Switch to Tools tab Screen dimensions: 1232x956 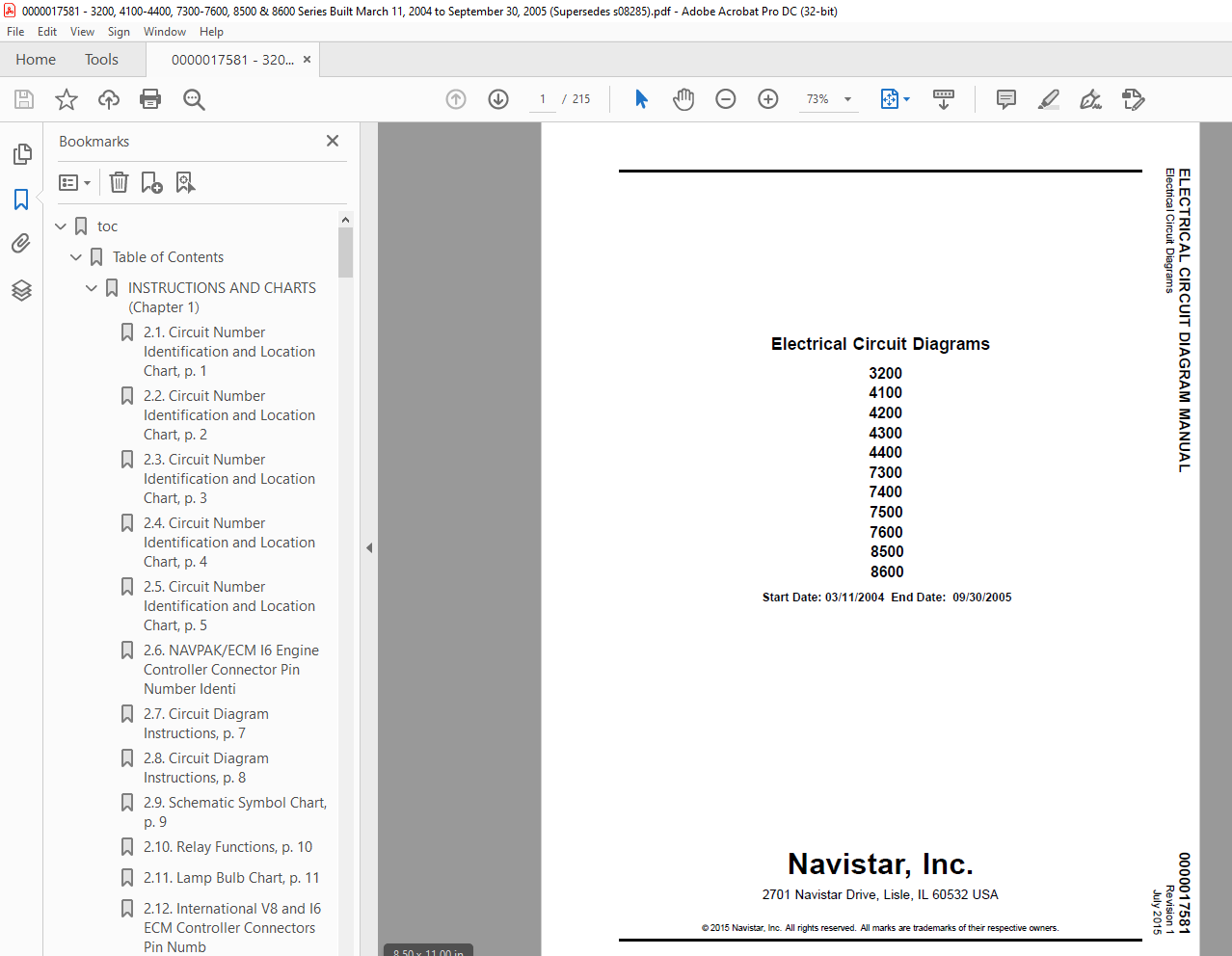[x=101, y=60]
